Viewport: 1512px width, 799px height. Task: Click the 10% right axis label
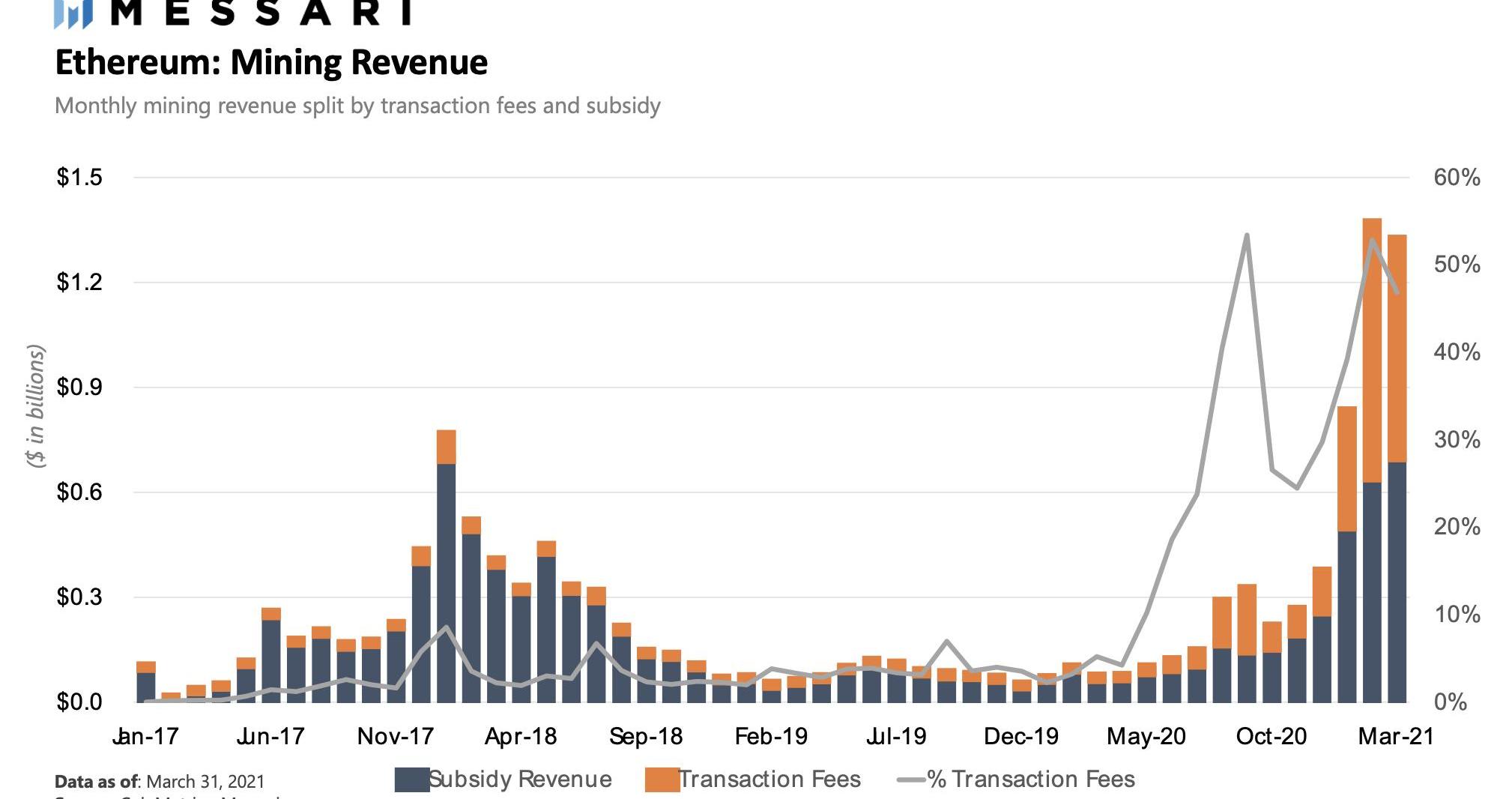coord(1457,615)
